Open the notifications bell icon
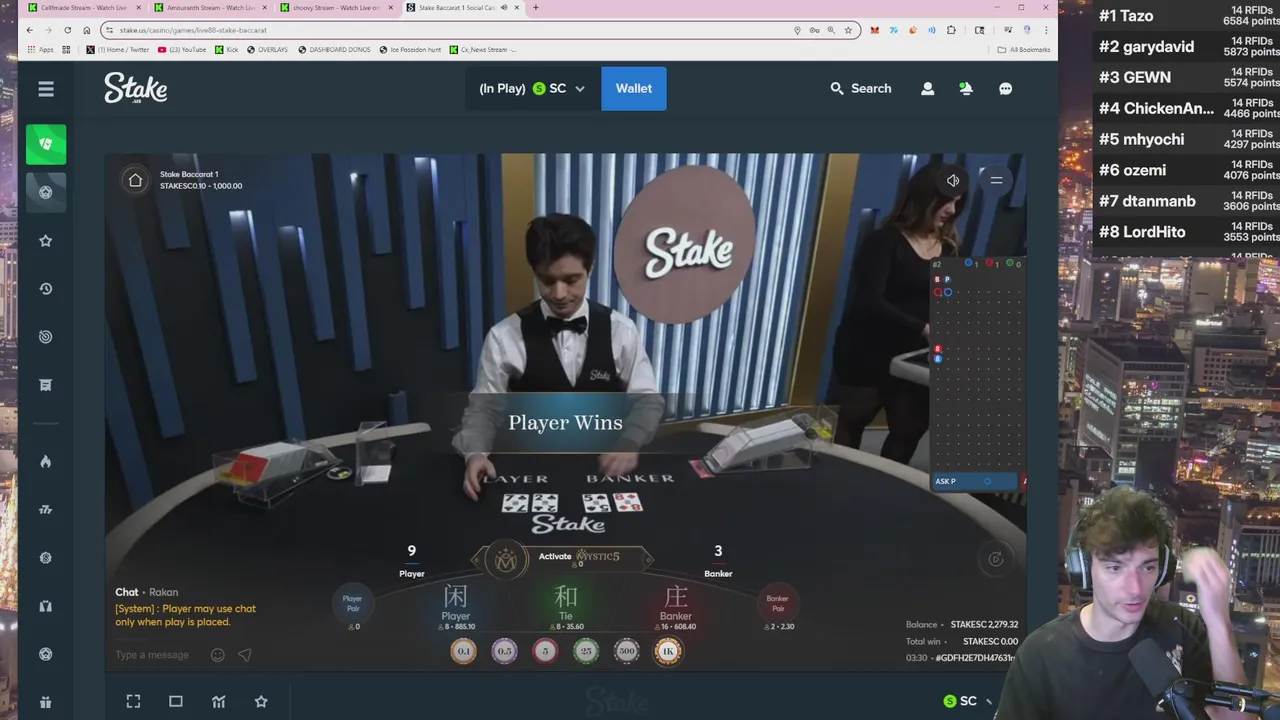 (966, 88)
